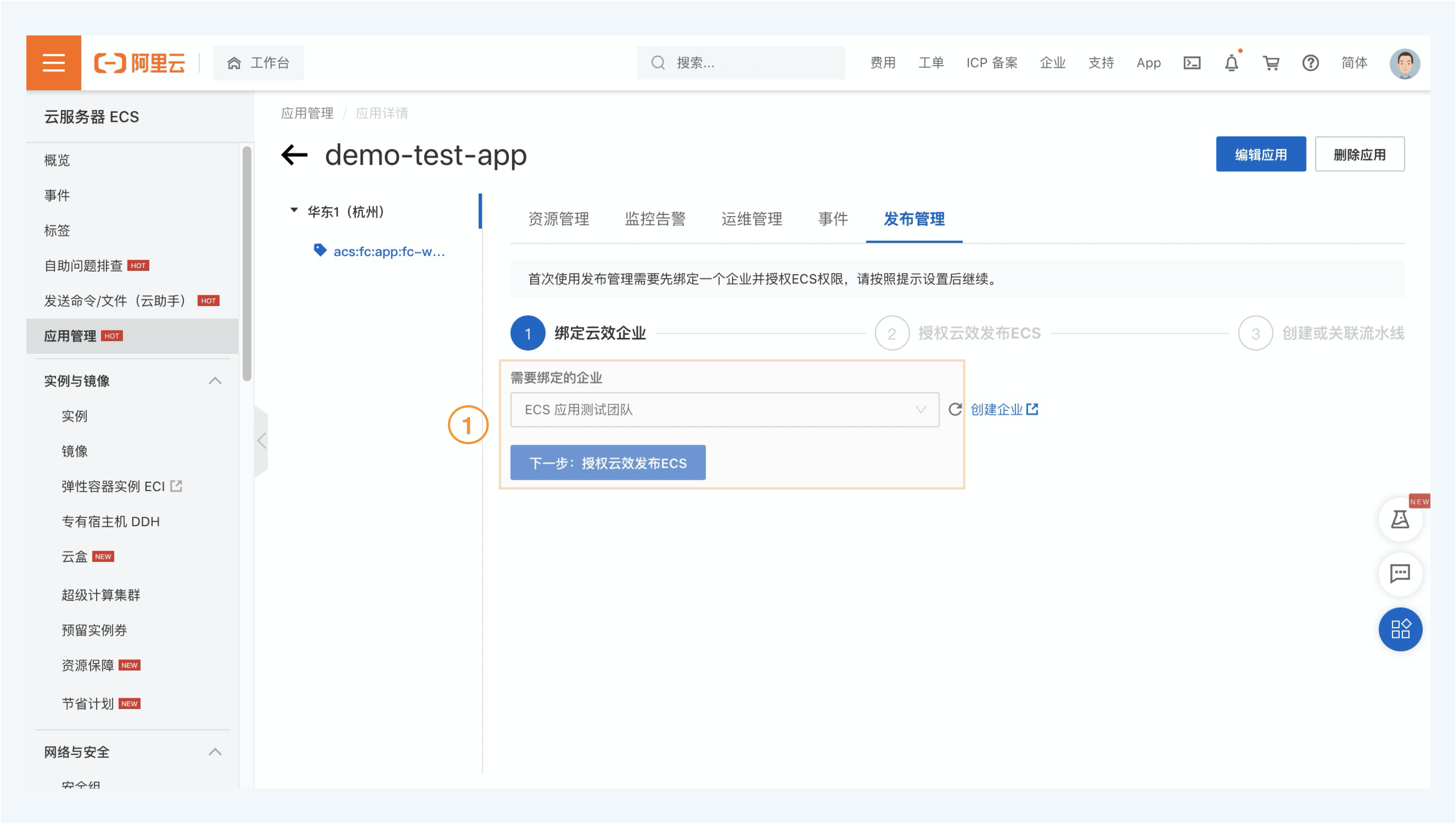The height and width of the screenshot is (824, 1456).
Task: Click the tag icon beside acs:fc:app
Action: pos(320,250)
